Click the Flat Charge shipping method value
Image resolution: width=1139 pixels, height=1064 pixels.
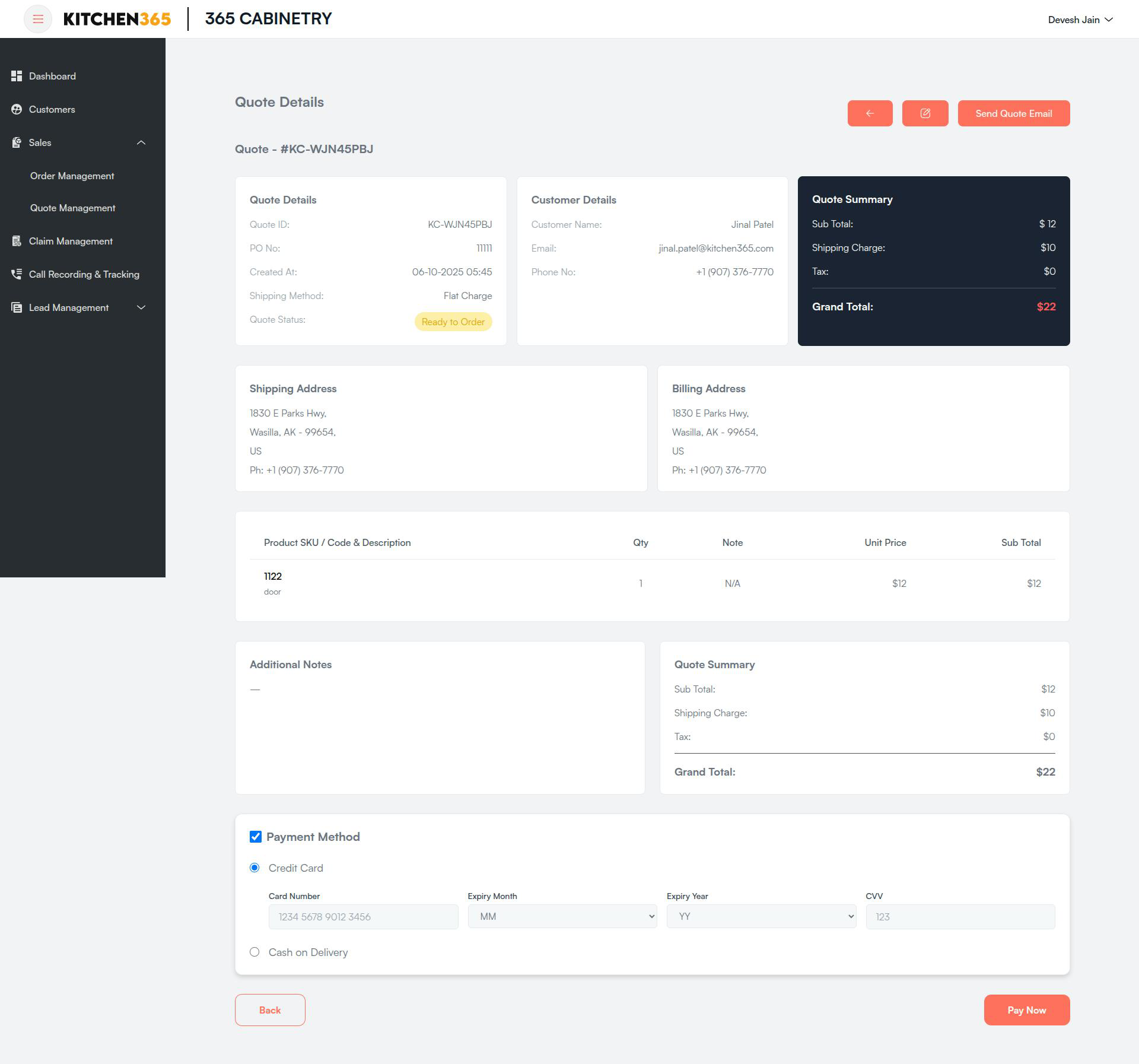(467, 296)
